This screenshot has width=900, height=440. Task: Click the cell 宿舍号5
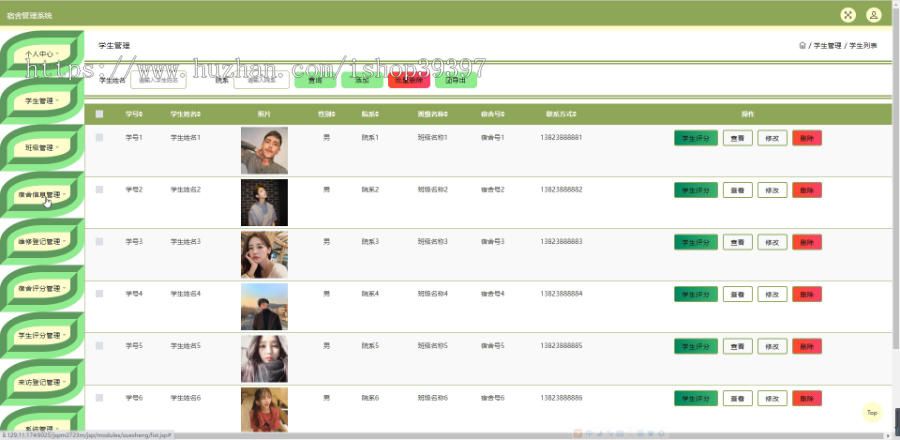[x=492, y=346]
